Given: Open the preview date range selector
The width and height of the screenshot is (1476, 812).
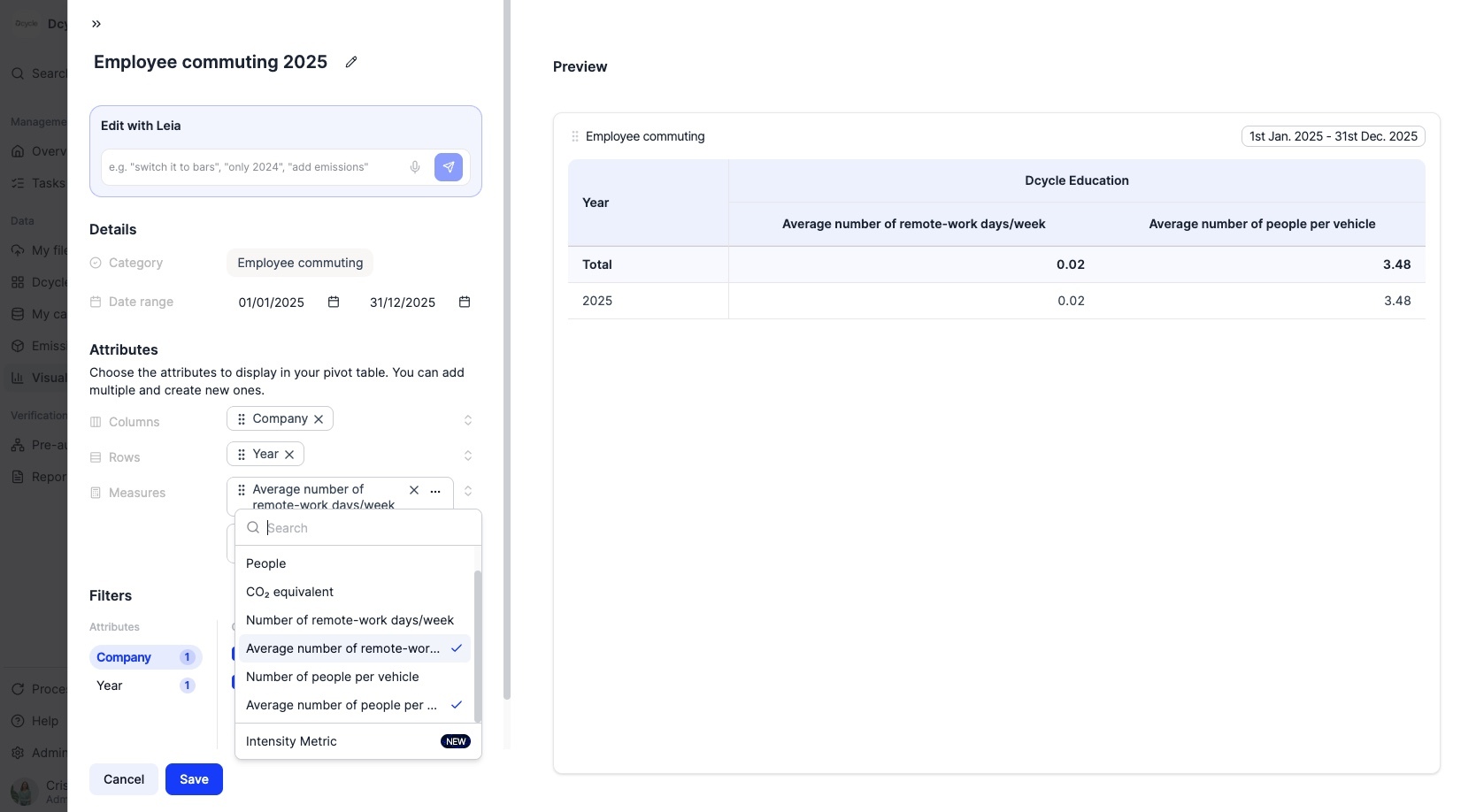Looking at the screenshot, I should point(1333,136).
